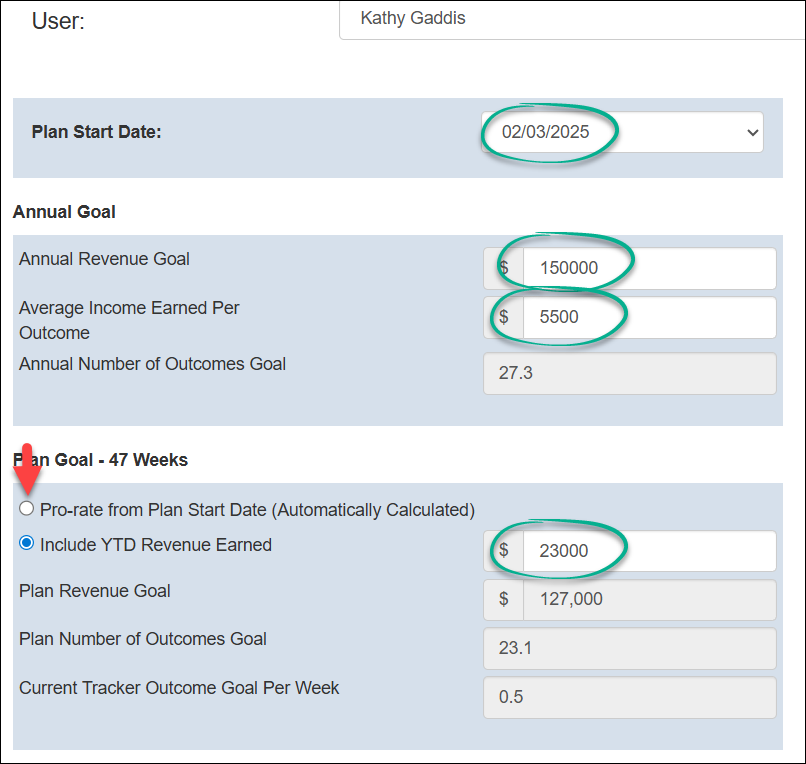Click the Annual Revenue Goal input box
The height and width of the screenshot is (764, 806).
point(648,268)
